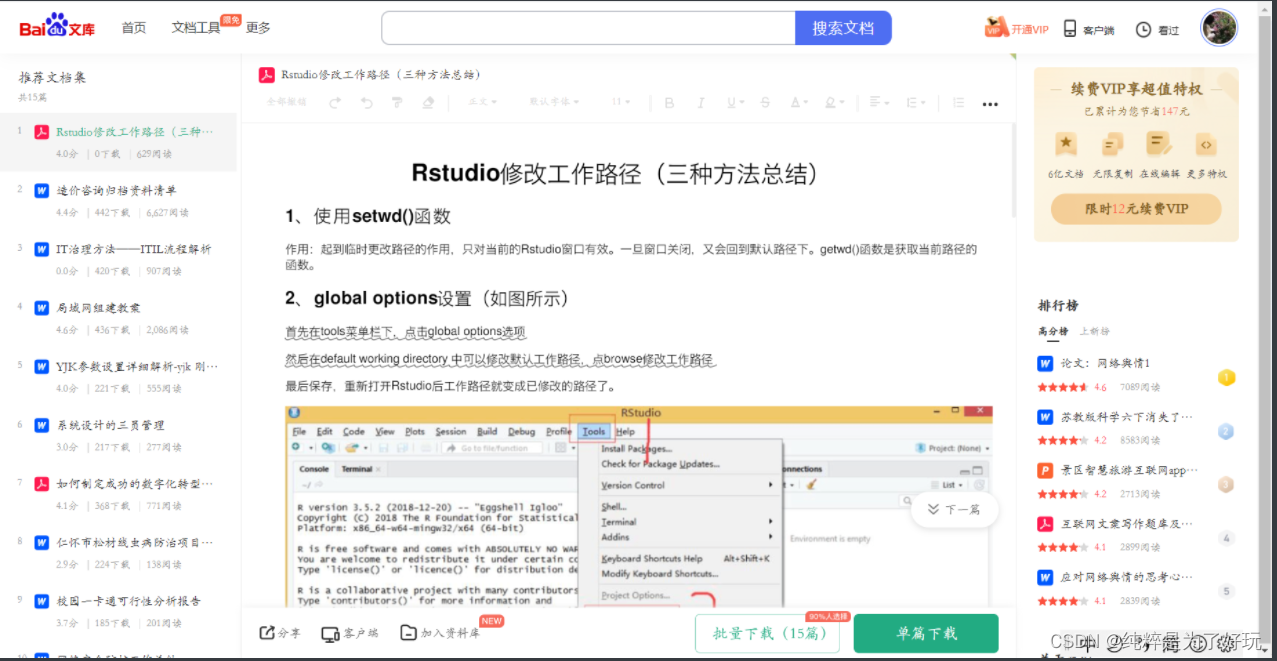The width and height of the screenshot is (1277, 661).
Task: Click 批量下载（15篇）button
Action: 767,633
